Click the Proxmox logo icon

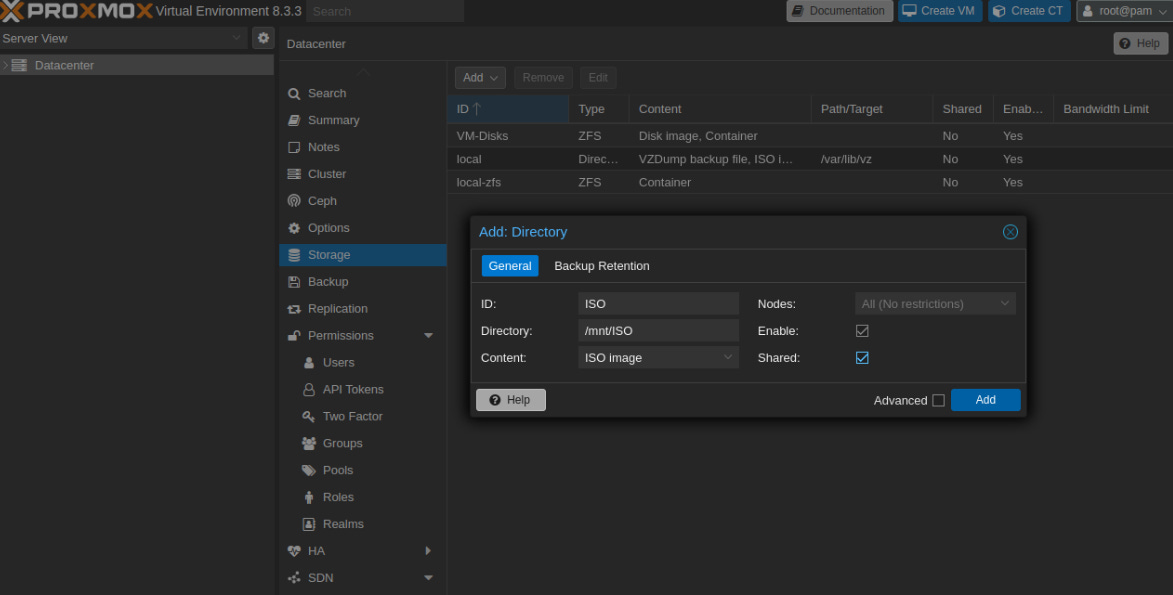[12, 11]
